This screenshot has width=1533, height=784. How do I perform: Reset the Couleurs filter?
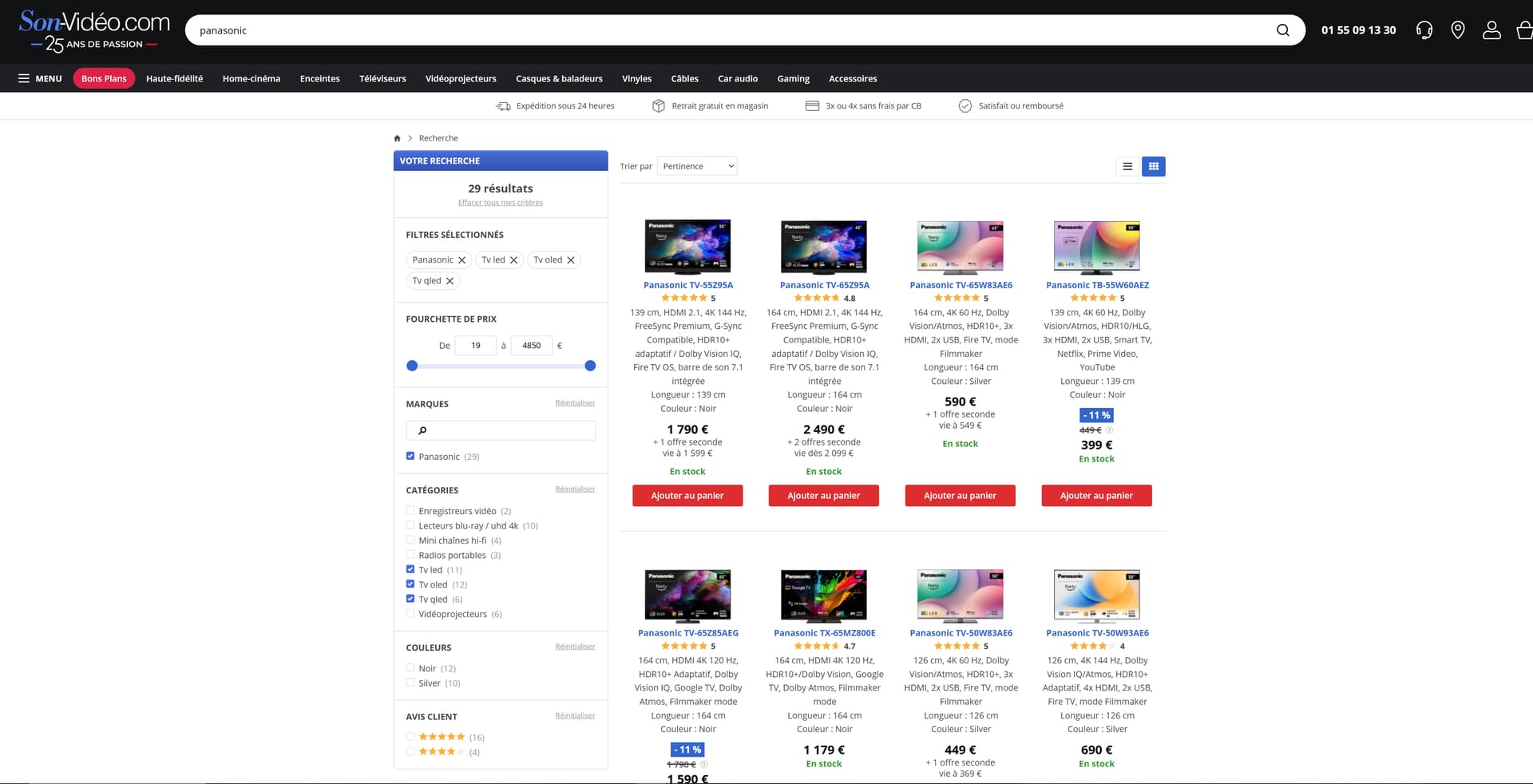575,647
